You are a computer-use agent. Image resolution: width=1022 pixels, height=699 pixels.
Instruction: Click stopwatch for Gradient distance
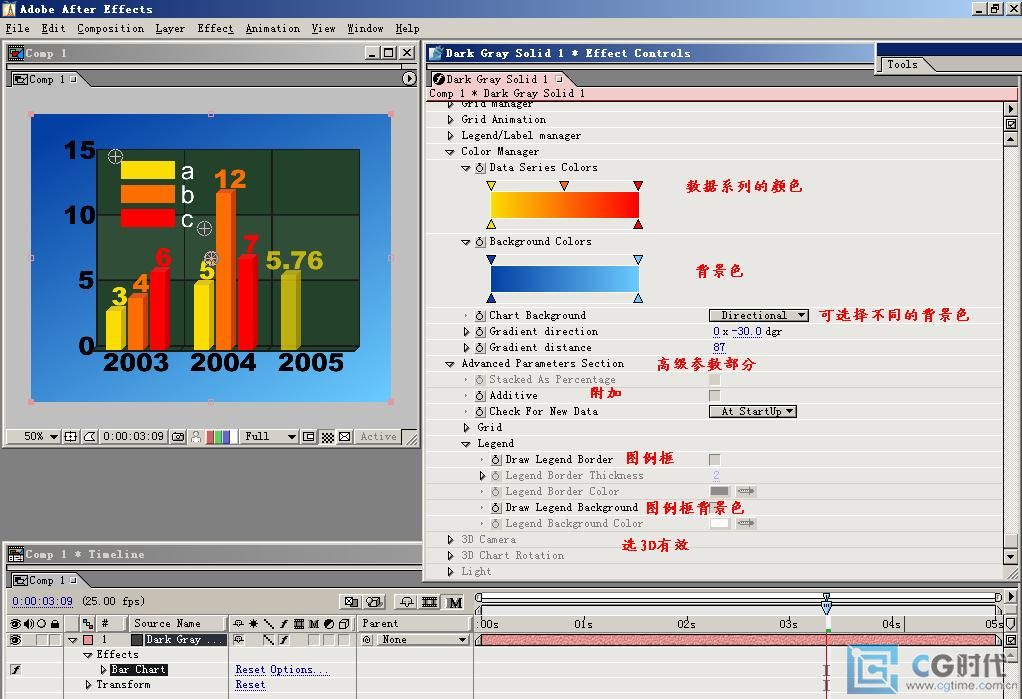[480, 348]
